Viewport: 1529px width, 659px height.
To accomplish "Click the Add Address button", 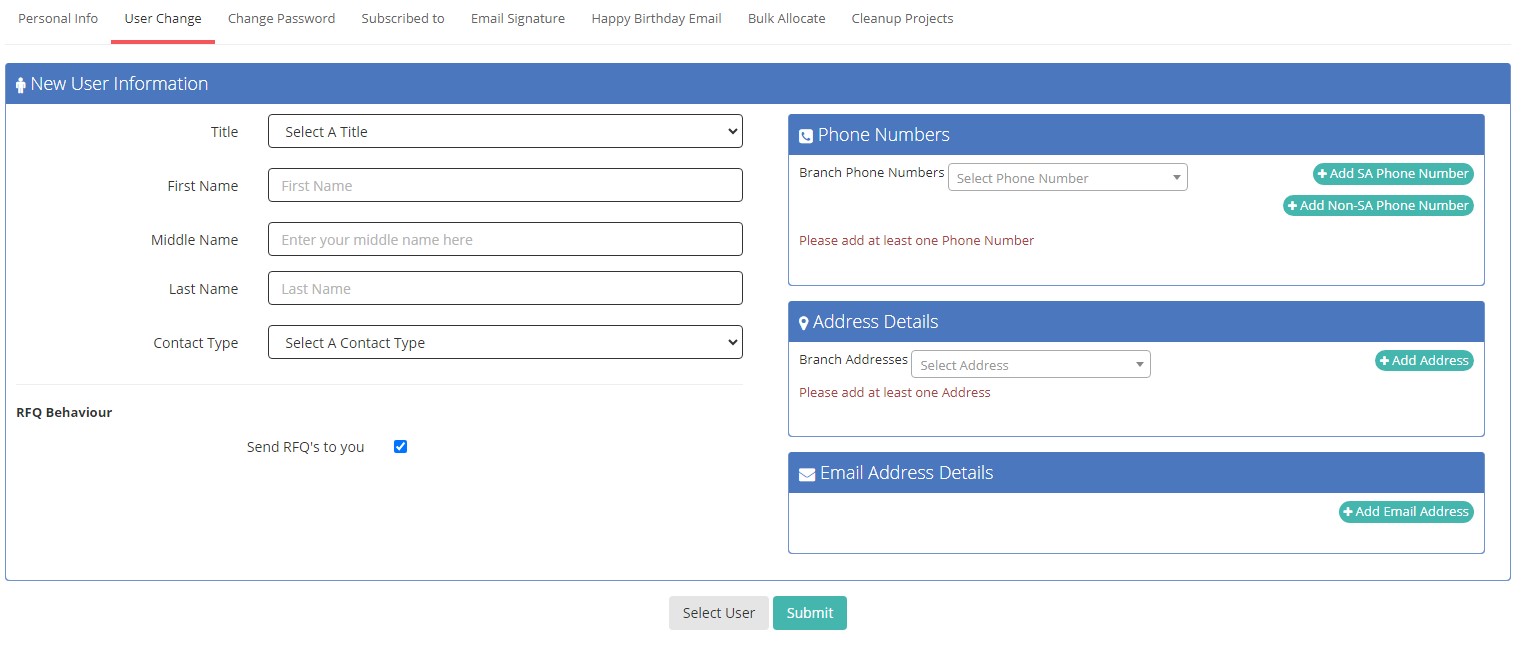I will click(x=1424, y=361).
